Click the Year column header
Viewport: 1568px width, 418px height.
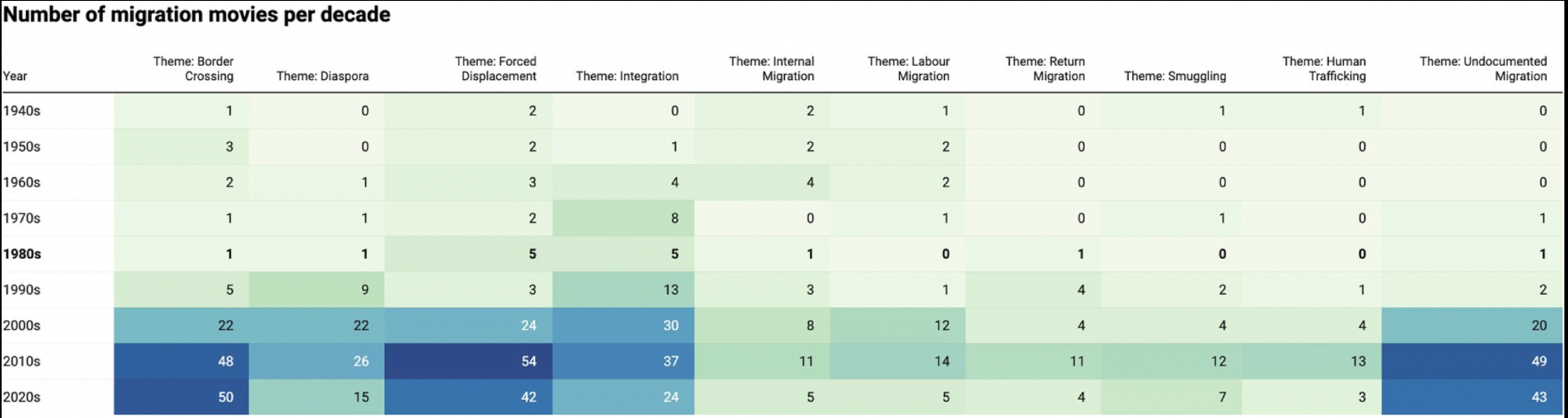point(15,76)
